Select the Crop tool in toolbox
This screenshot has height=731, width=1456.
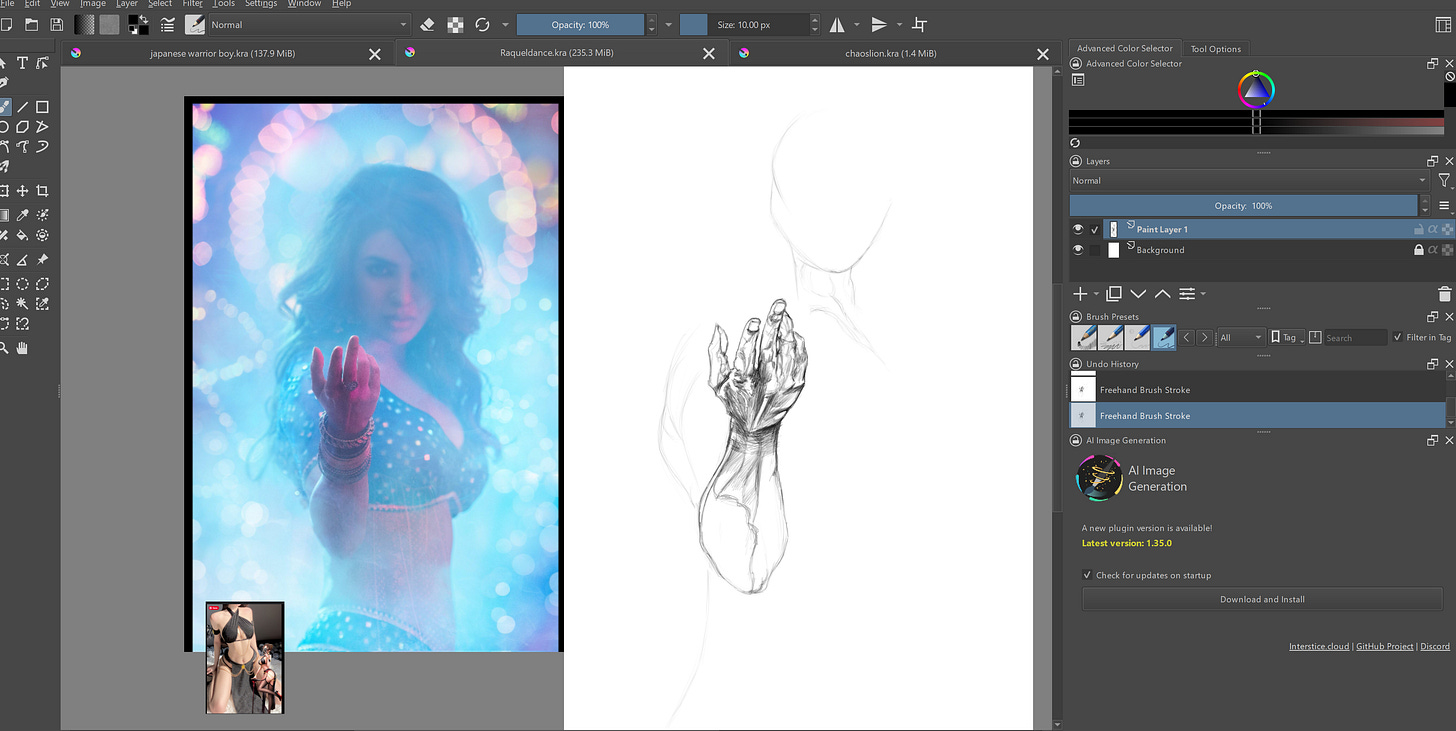[42, 191]
